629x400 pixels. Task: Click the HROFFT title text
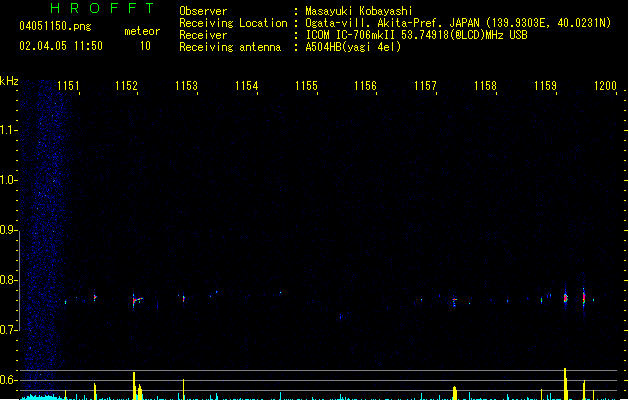coord(103,8)
